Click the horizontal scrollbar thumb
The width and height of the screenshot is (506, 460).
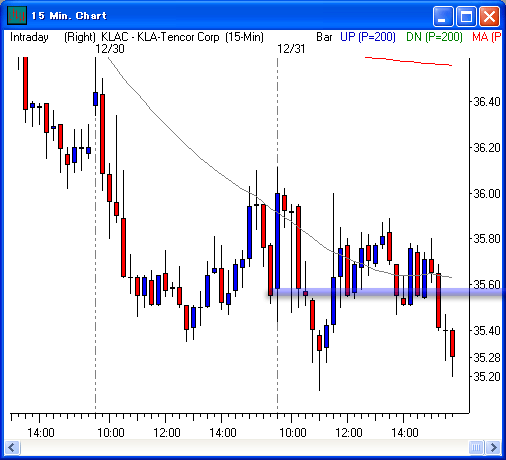[476, 447]
